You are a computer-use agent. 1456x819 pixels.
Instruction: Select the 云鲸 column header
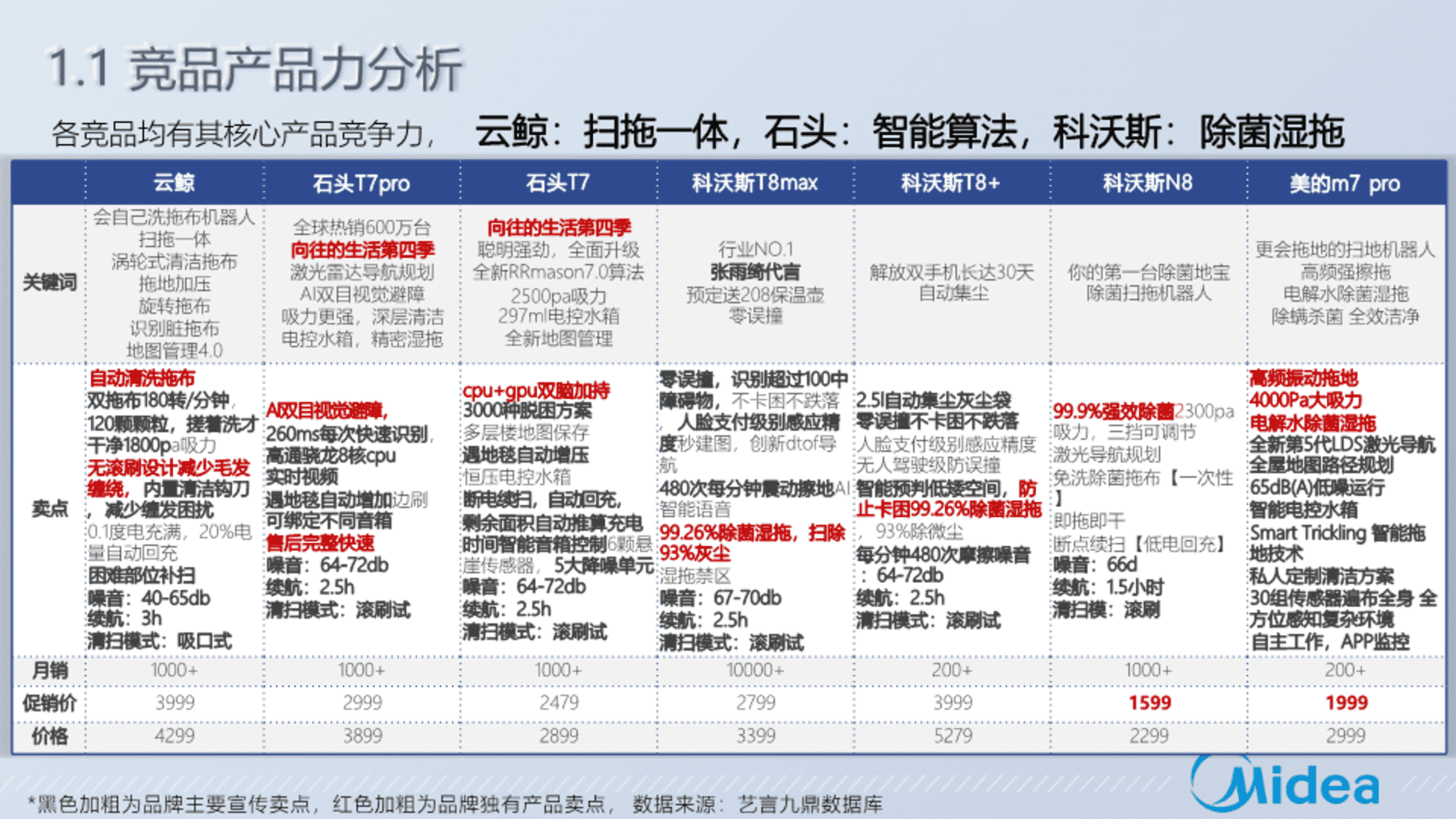(174, 183)
